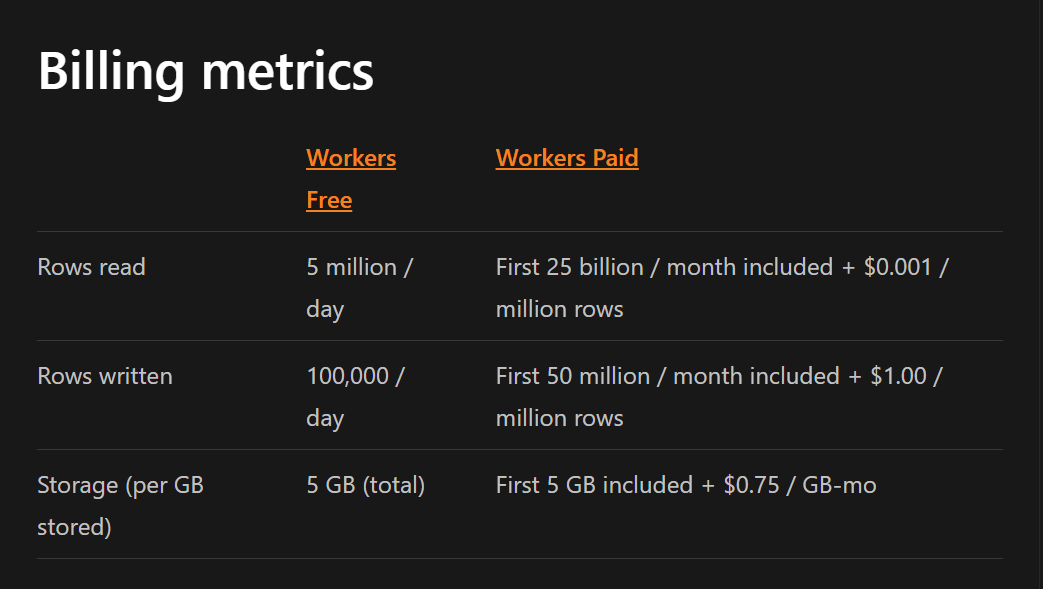
Task: Click the 25 billion paid allowance text
Action: point(595,267)
